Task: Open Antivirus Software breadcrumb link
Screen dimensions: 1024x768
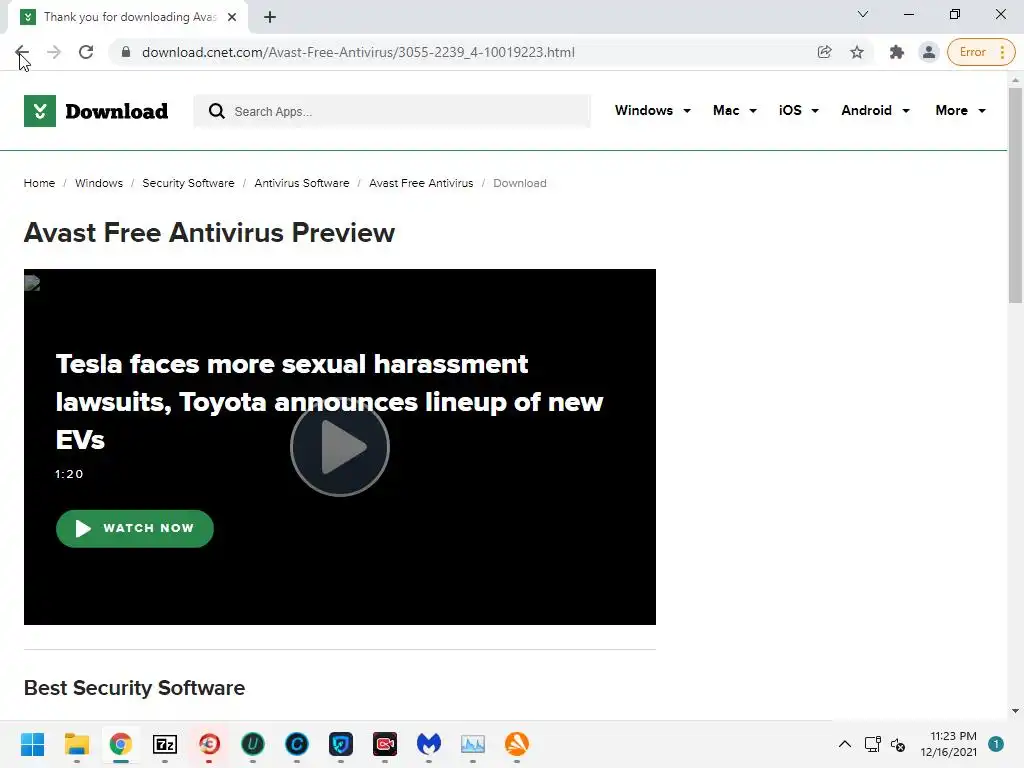Action: coord(302,183)
